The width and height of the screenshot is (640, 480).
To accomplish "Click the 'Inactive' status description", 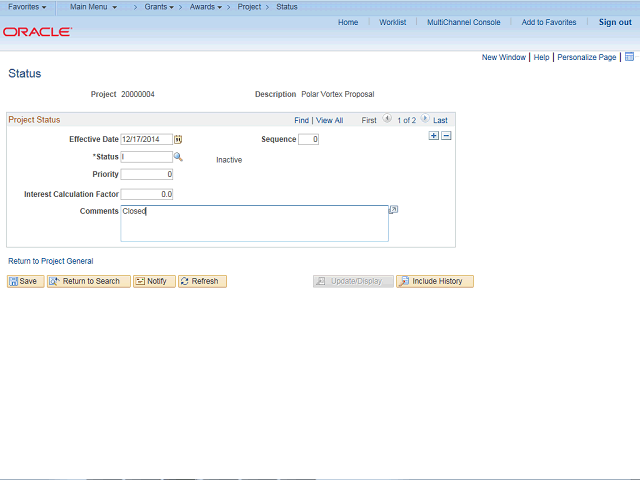I will (x=229, y=160).
